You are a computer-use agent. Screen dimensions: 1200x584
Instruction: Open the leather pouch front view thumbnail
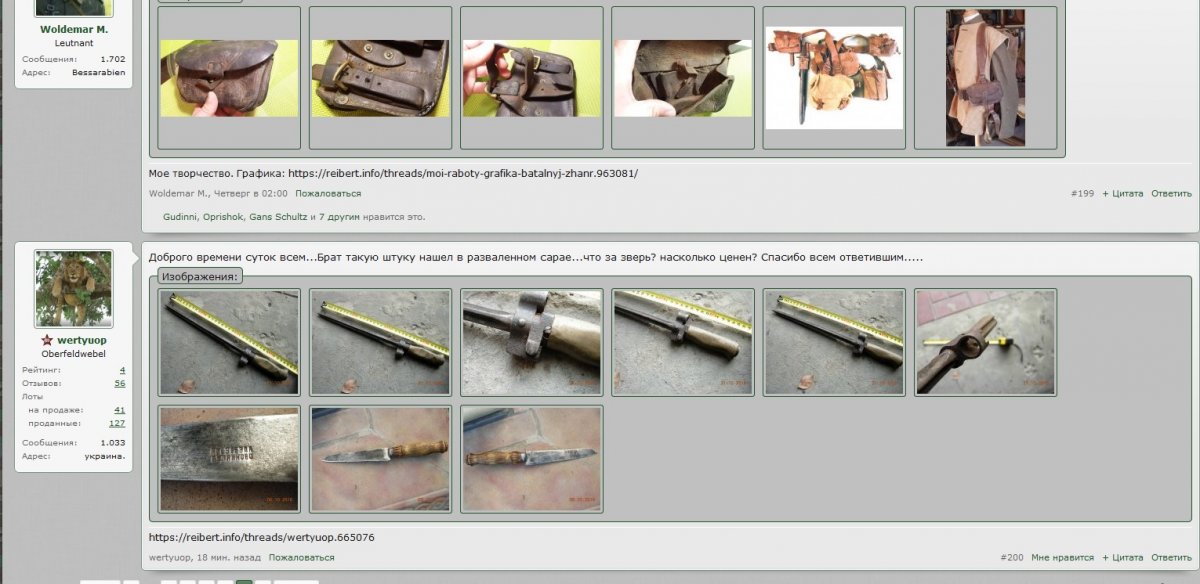tap(229, 78)
